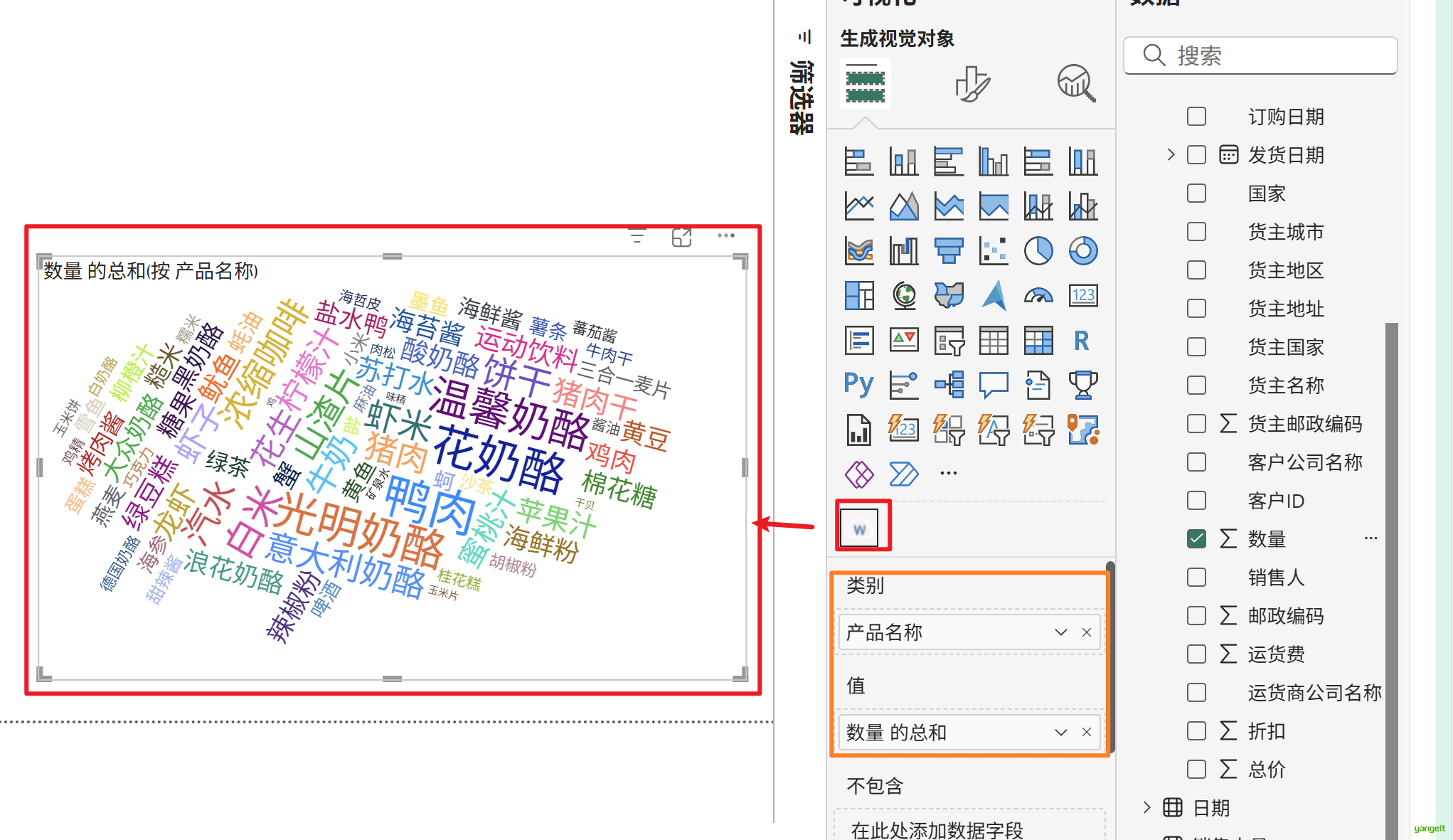Select the donut chart visual icon
Screen dimensions: 1453x840
click(x=1082, y=251)
